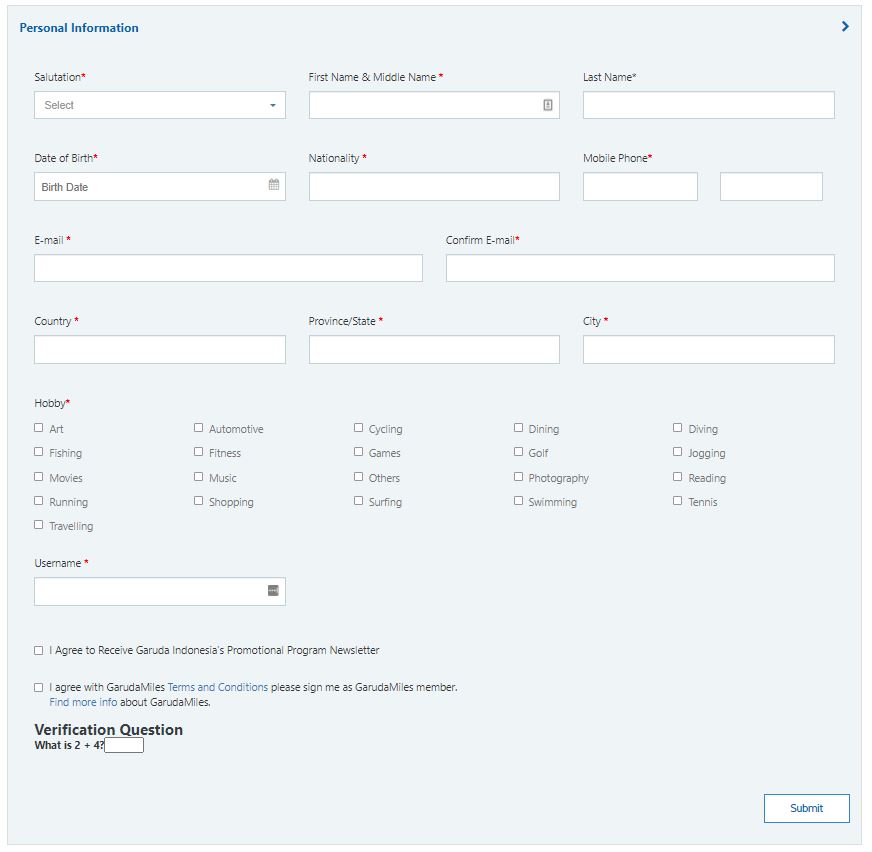Open the Birth Date calendar icon
This screenshot has height=852, width=872.
click(x=274, y=185)
